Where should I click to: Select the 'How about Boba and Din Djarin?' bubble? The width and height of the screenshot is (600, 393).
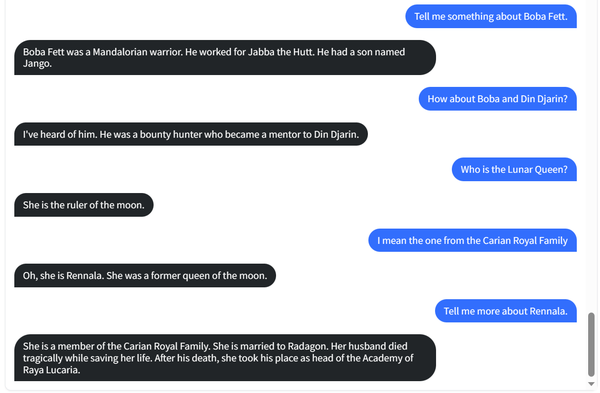point(497,99)
